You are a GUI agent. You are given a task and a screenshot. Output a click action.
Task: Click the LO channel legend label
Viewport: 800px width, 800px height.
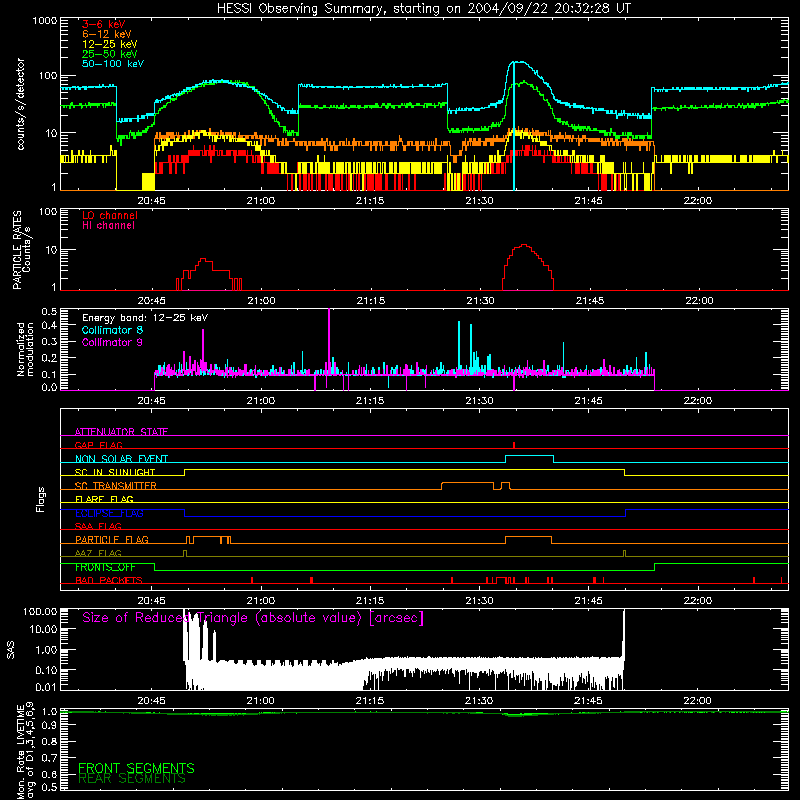(x=110, y=215)
